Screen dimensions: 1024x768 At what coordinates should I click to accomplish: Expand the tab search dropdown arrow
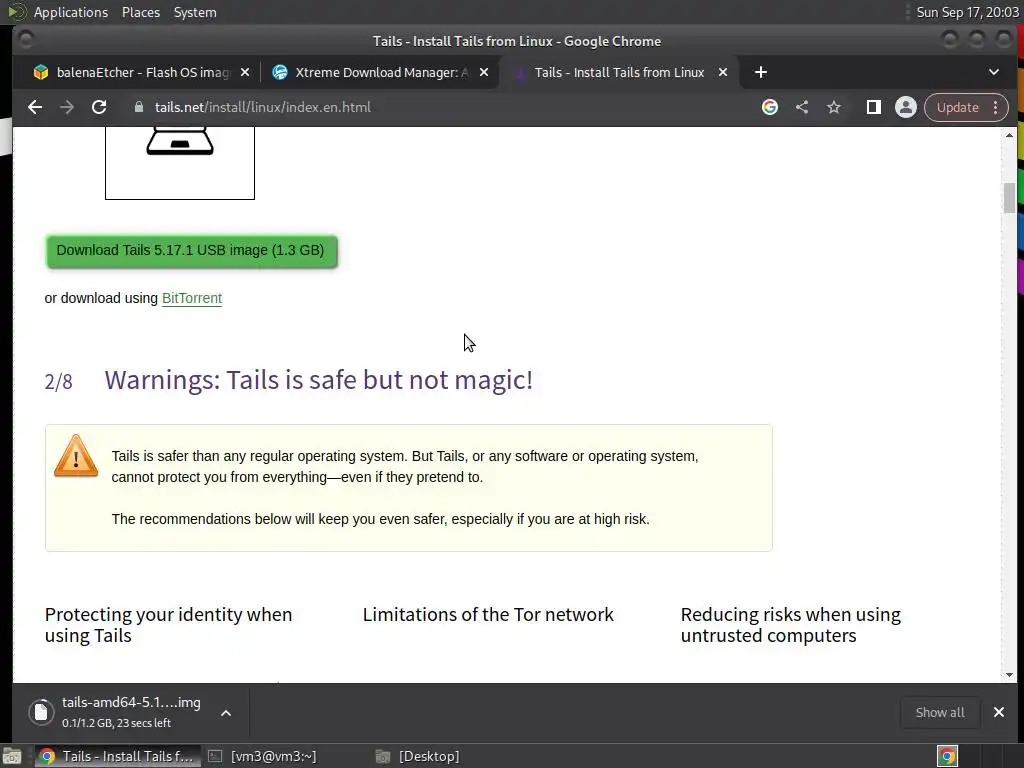(x=994, y=72)
